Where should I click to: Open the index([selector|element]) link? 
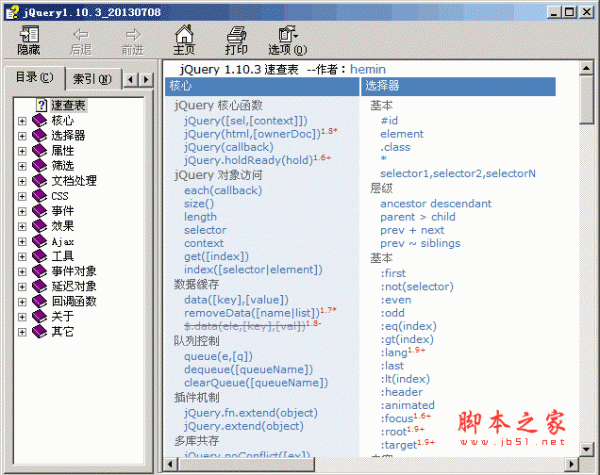253,270
